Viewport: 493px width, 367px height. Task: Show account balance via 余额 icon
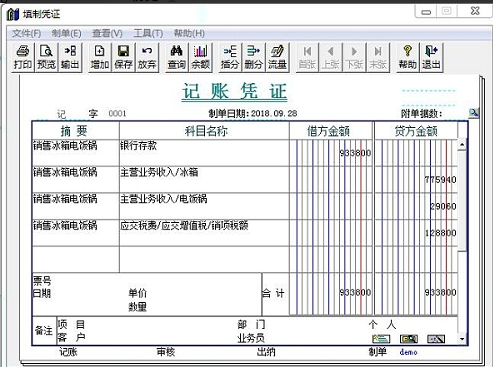200,57
